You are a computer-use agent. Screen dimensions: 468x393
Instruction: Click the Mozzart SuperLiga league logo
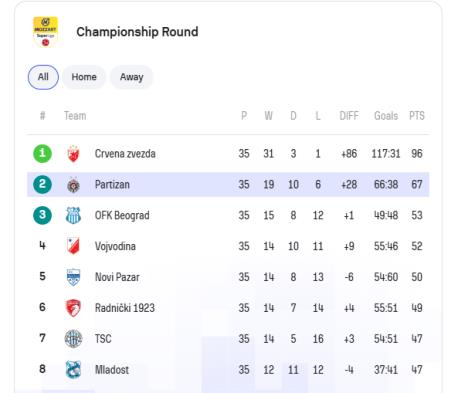(45, 31)
